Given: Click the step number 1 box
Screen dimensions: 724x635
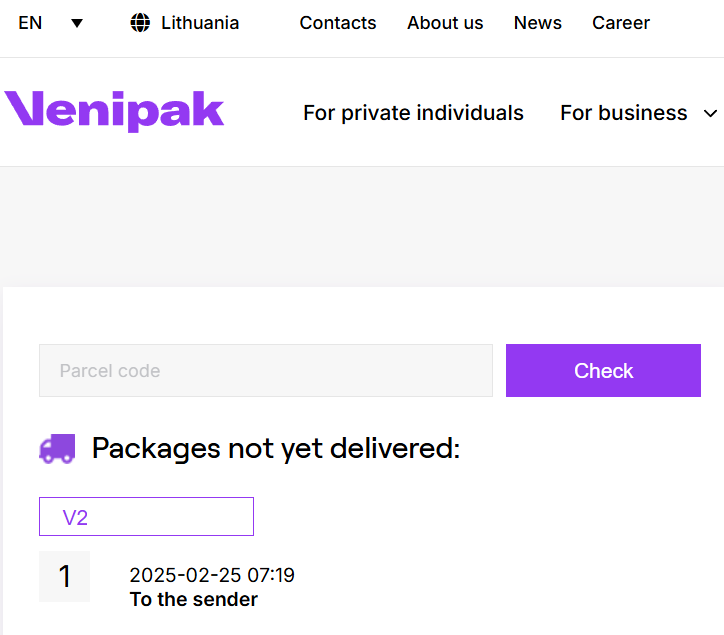Looking at the screenshot, I should click(x=65, y=576).
